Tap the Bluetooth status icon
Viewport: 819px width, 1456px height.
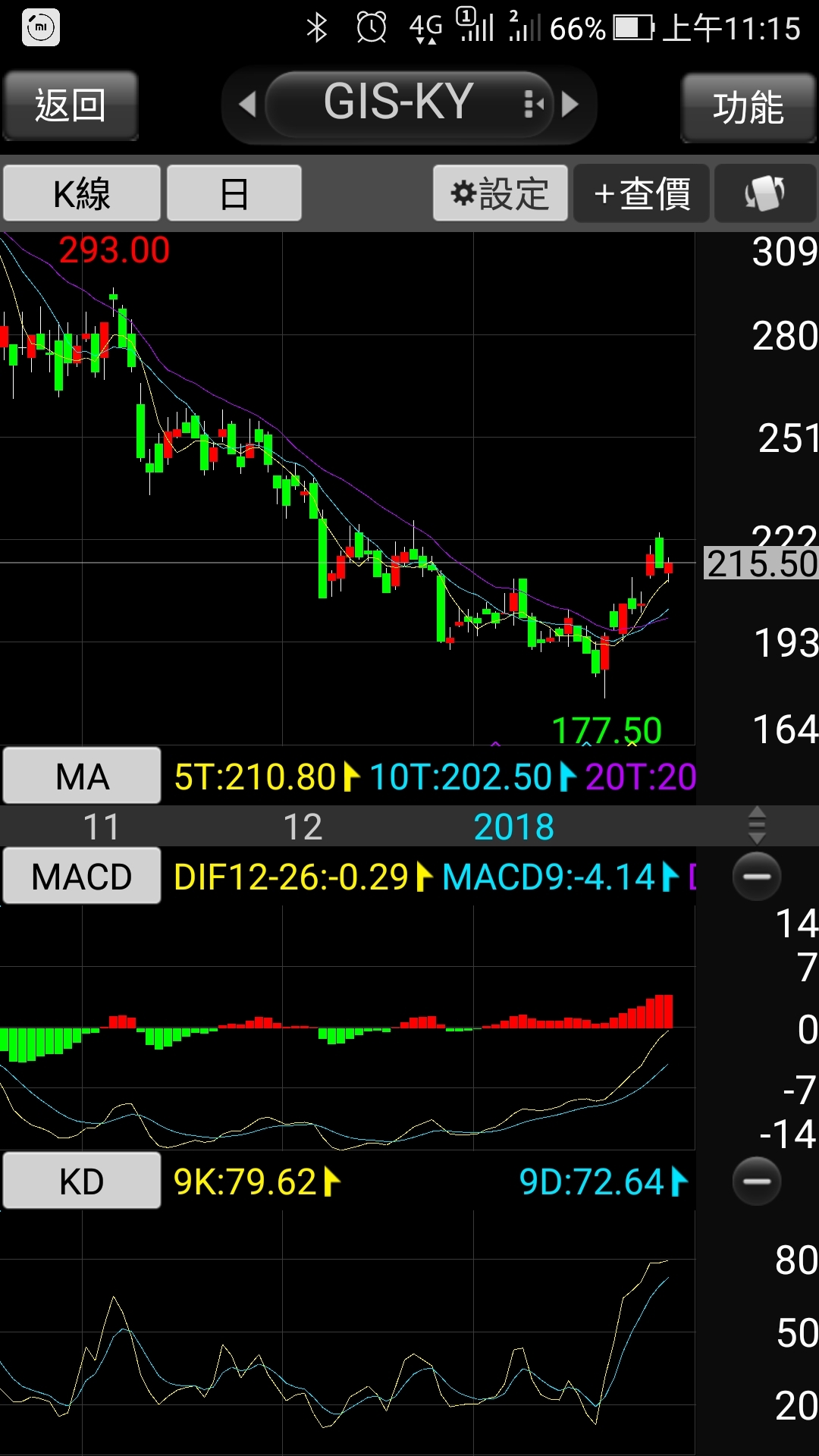click(x=316, y=28)
